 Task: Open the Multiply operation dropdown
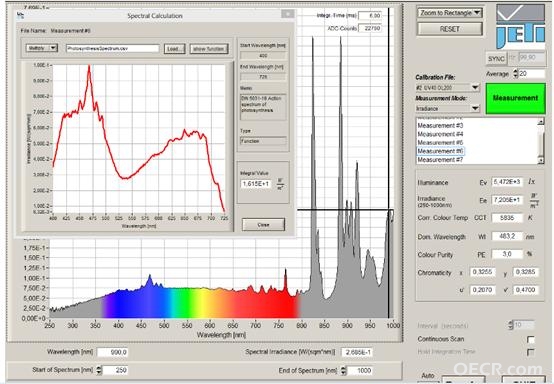(x=41, y=48)
